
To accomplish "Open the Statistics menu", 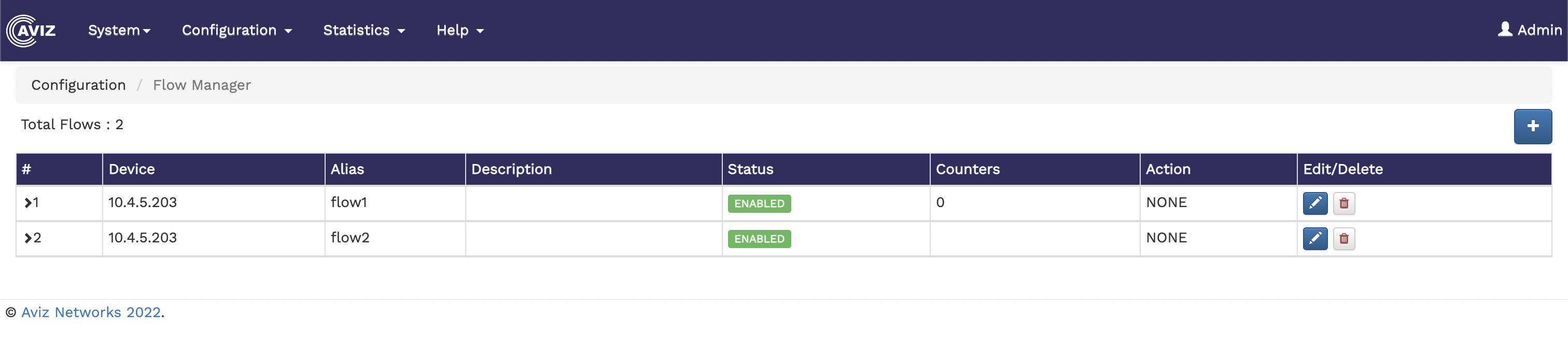I will tap(363, 31).
